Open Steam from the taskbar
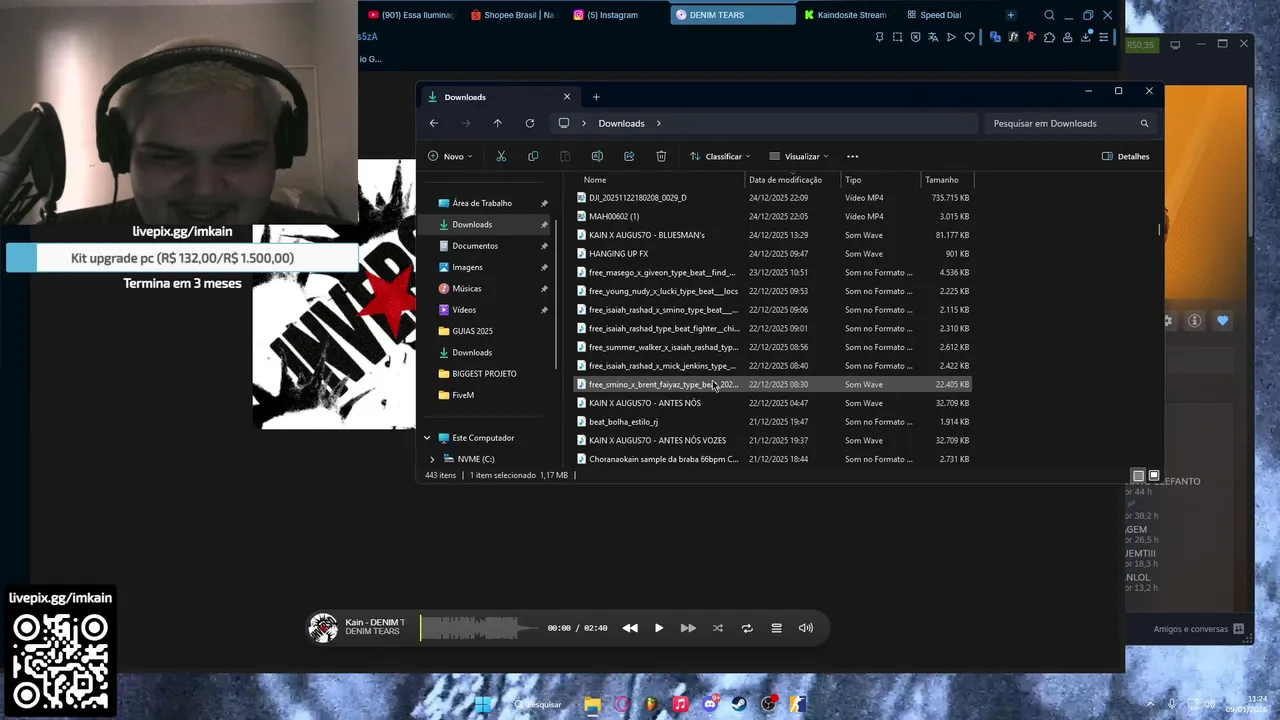Screen dimensions: 1280x720 tap(740, 704)
